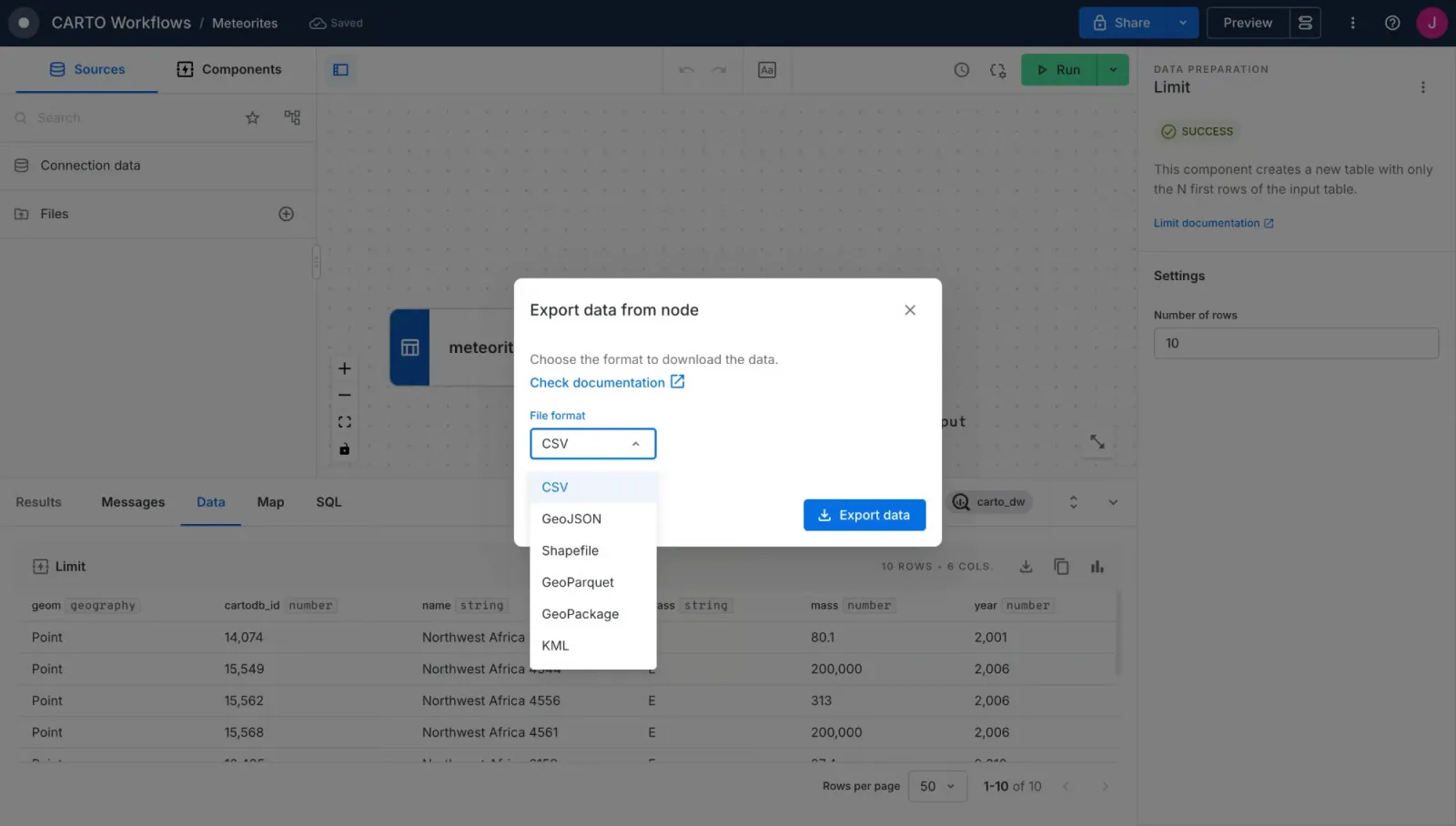Select KML from the format list

[x=592, y=646]
